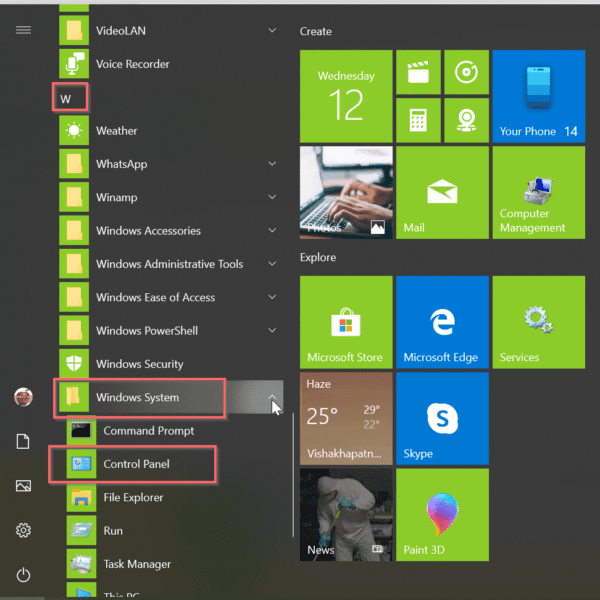Open the Microsoft Edge tile

441,322
